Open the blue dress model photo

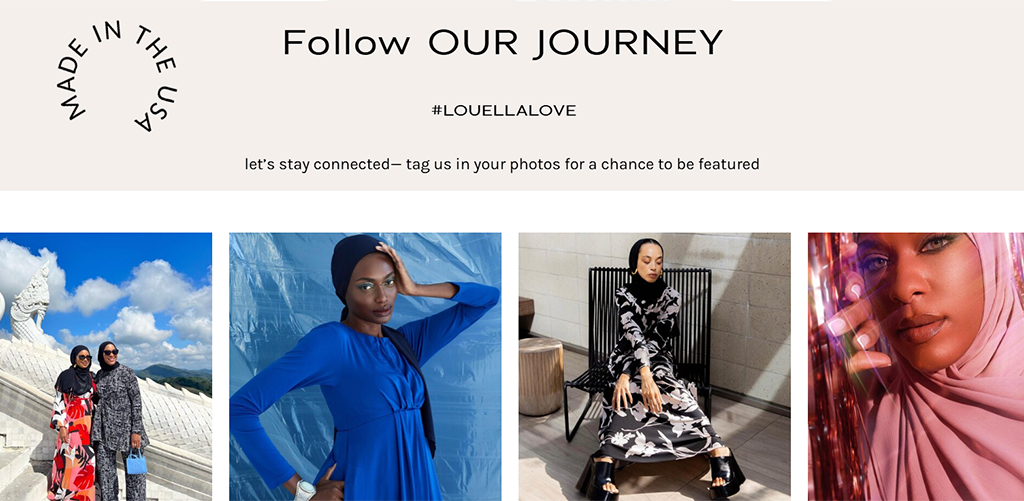coord(365,366)
